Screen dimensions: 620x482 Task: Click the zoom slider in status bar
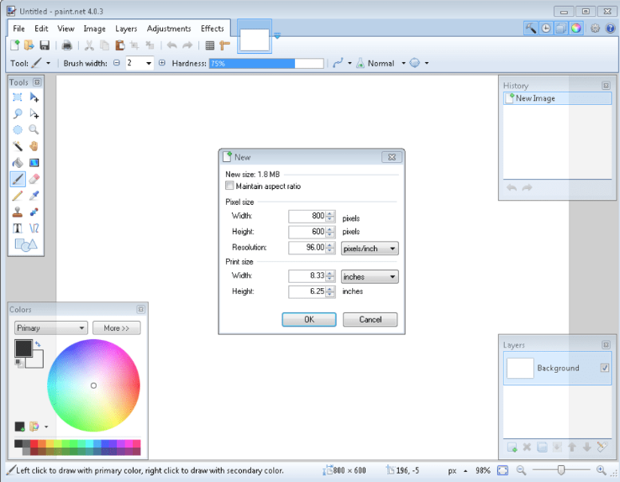(x=561, y=470)
